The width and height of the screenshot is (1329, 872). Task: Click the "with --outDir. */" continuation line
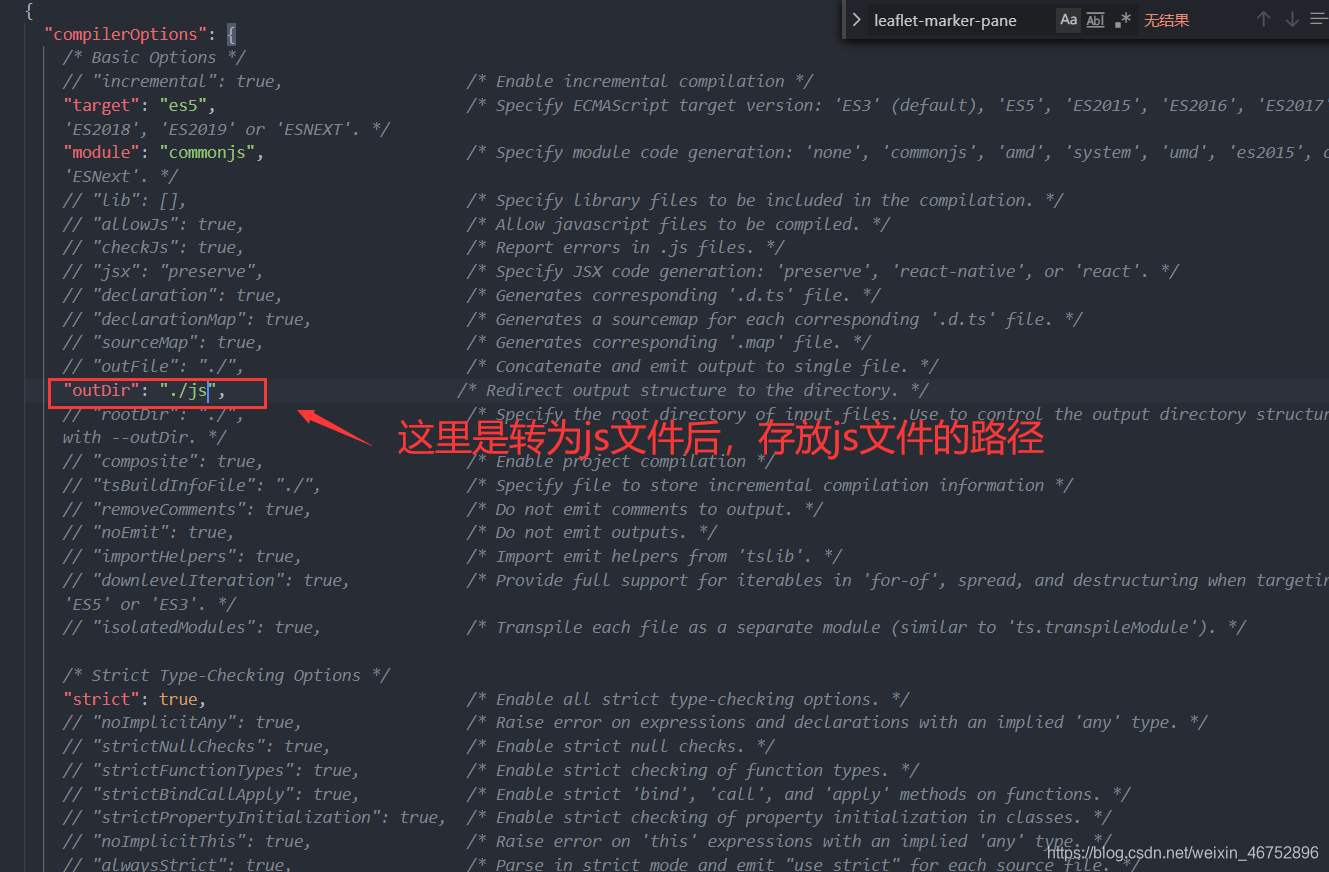point(144,437)
